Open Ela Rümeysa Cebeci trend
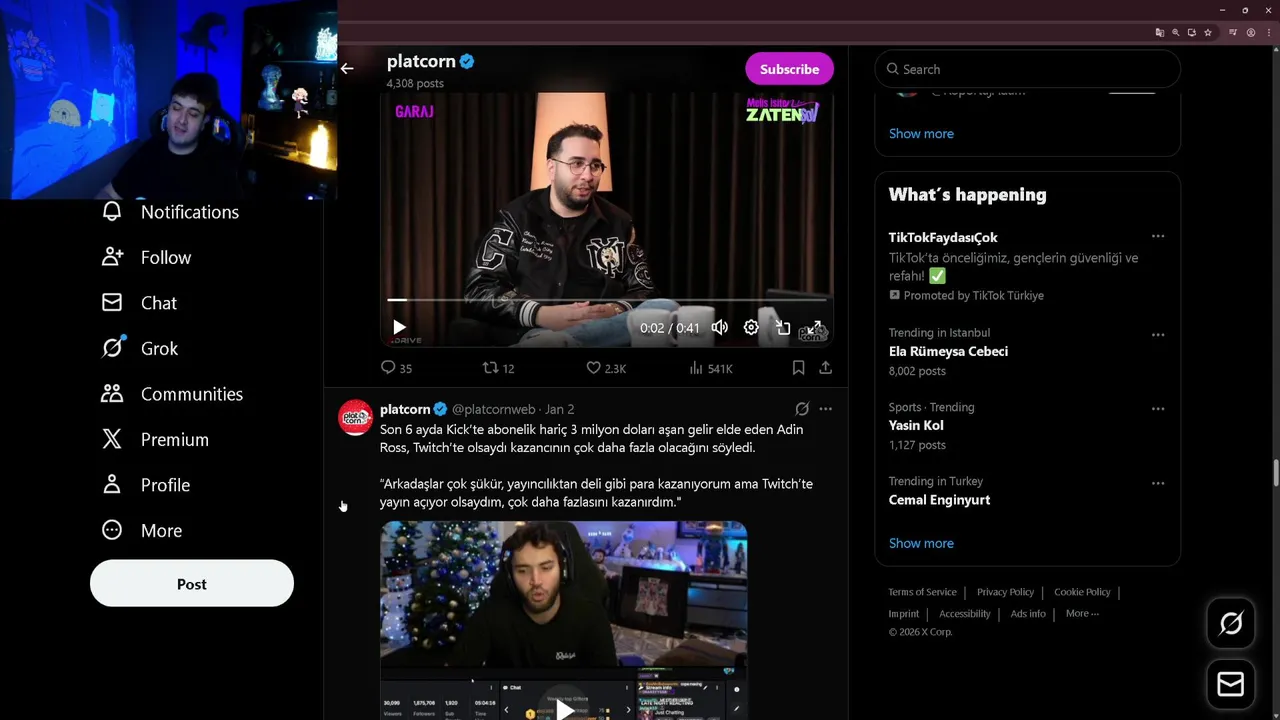Image resolution: width=1280 pixels, height=720 pixels. tap(948, 351)
